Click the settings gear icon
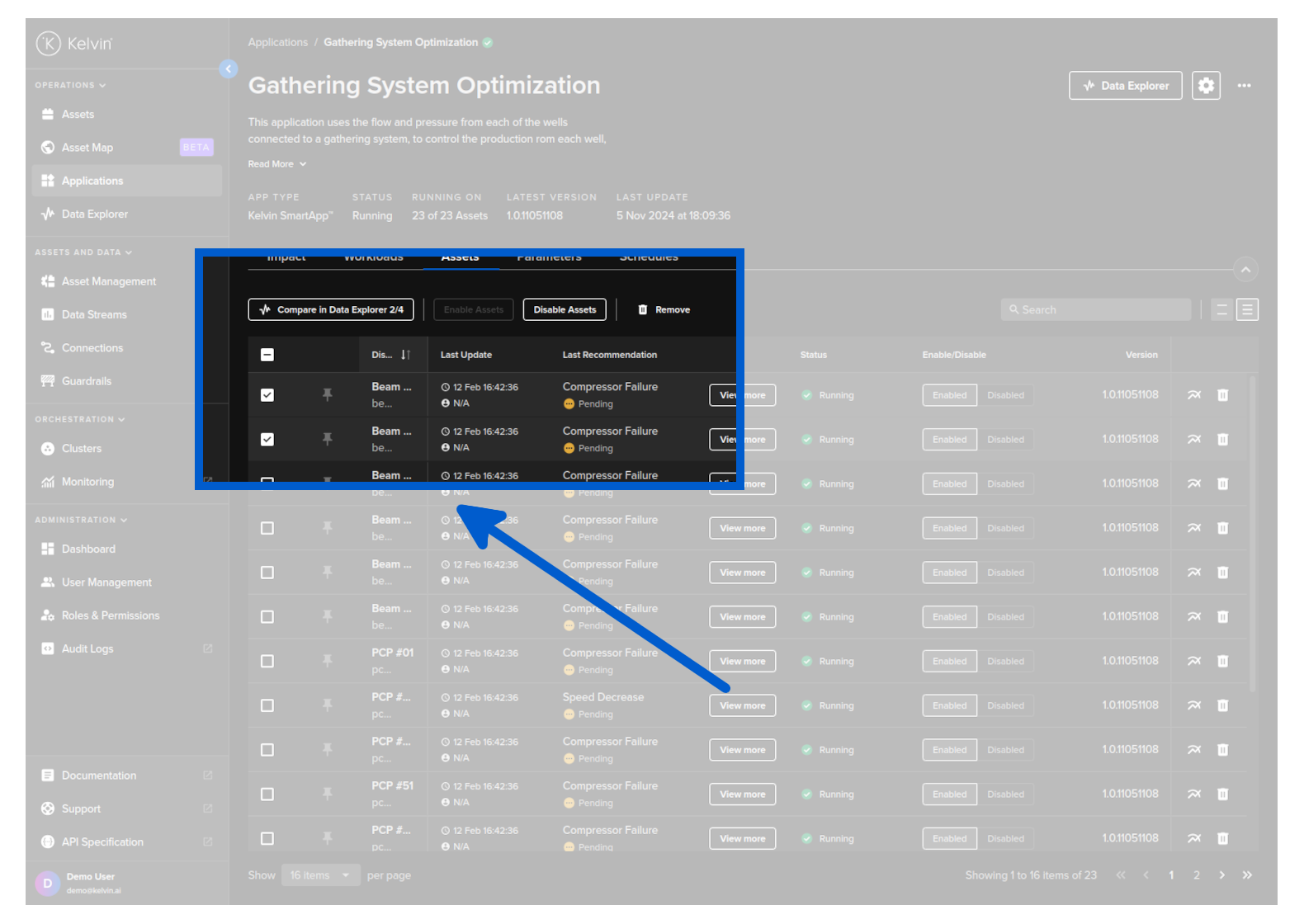 tap(1206, 86)
